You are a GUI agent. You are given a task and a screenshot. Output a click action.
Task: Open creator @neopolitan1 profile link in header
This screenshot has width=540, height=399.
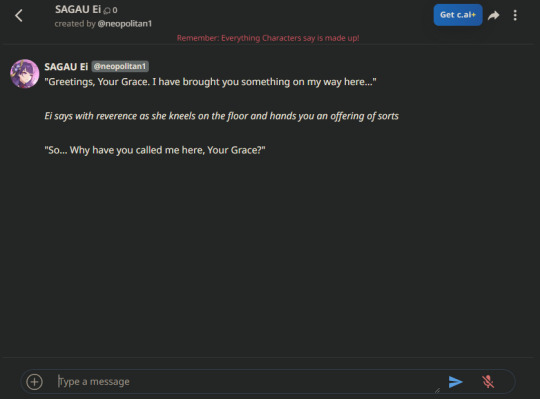125,24
